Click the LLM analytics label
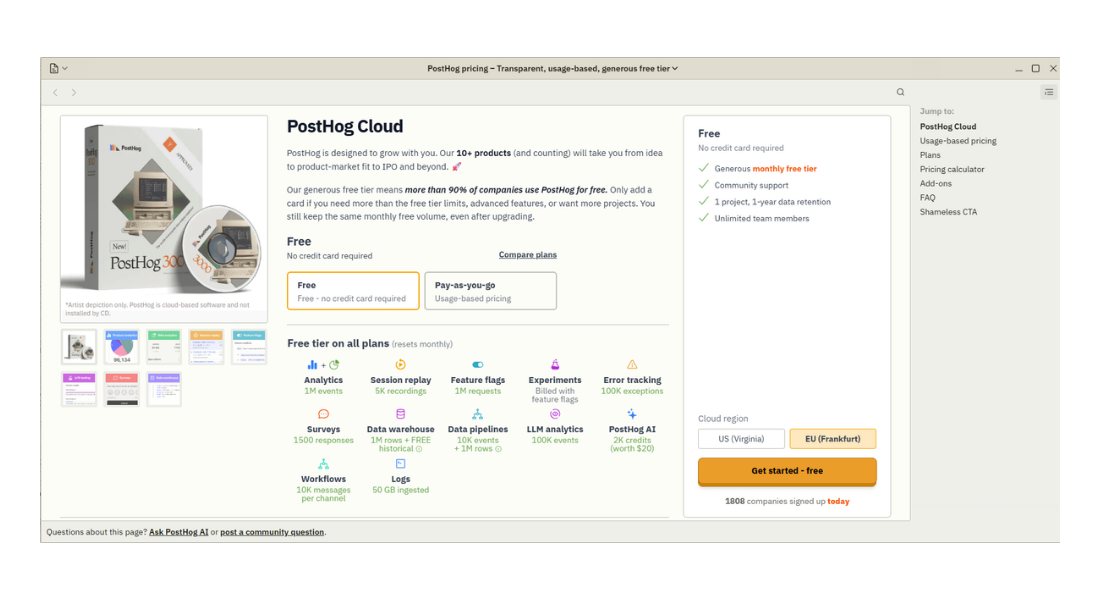1100x600 pixels. [555, 429]
